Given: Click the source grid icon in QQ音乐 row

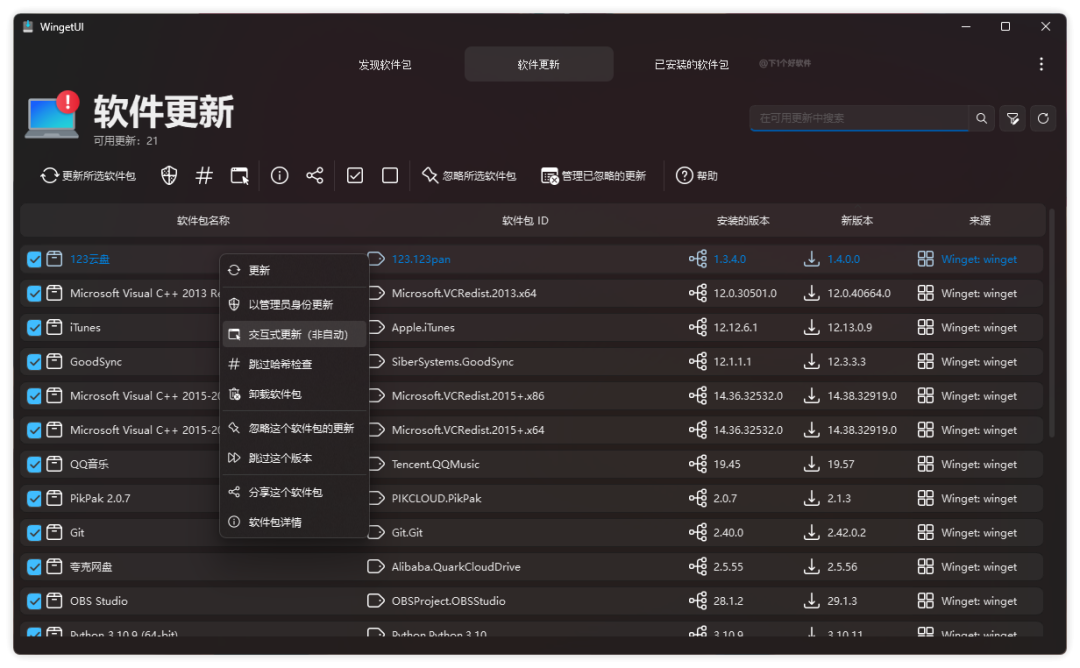Looking at the screenshot, I should pos(926,463).
